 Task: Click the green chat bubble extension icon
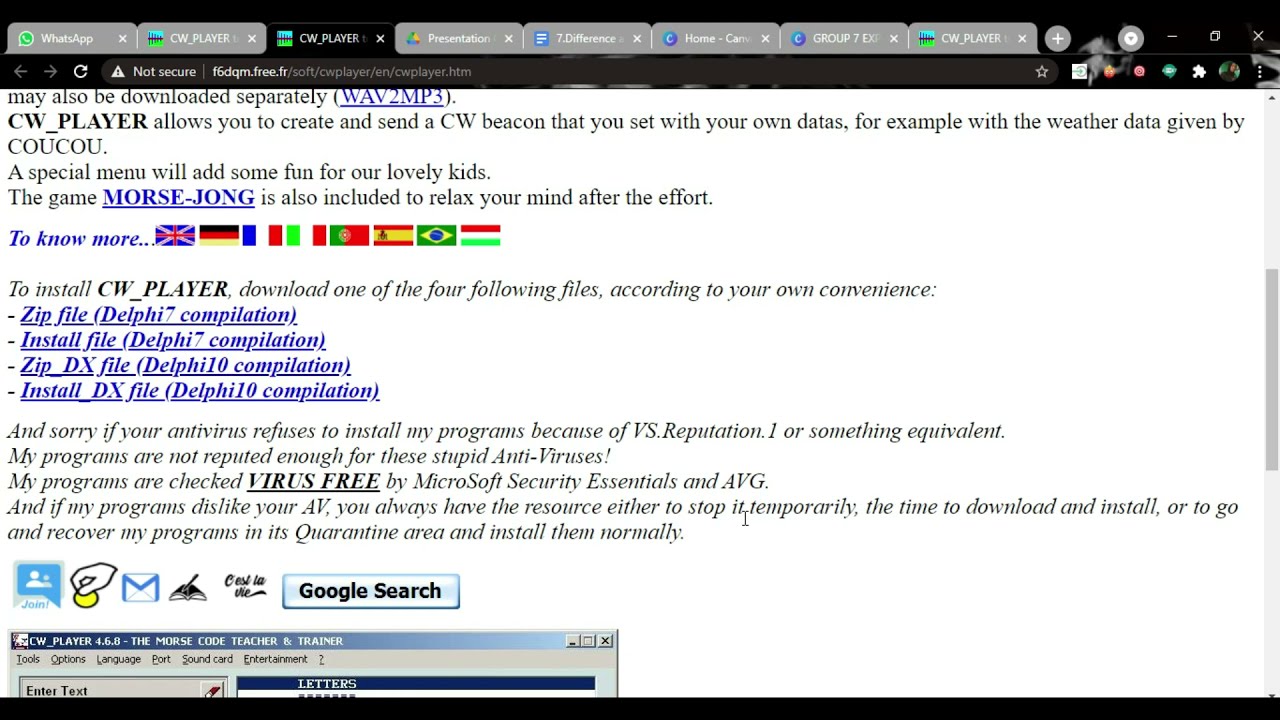(x=1169, y=71)
